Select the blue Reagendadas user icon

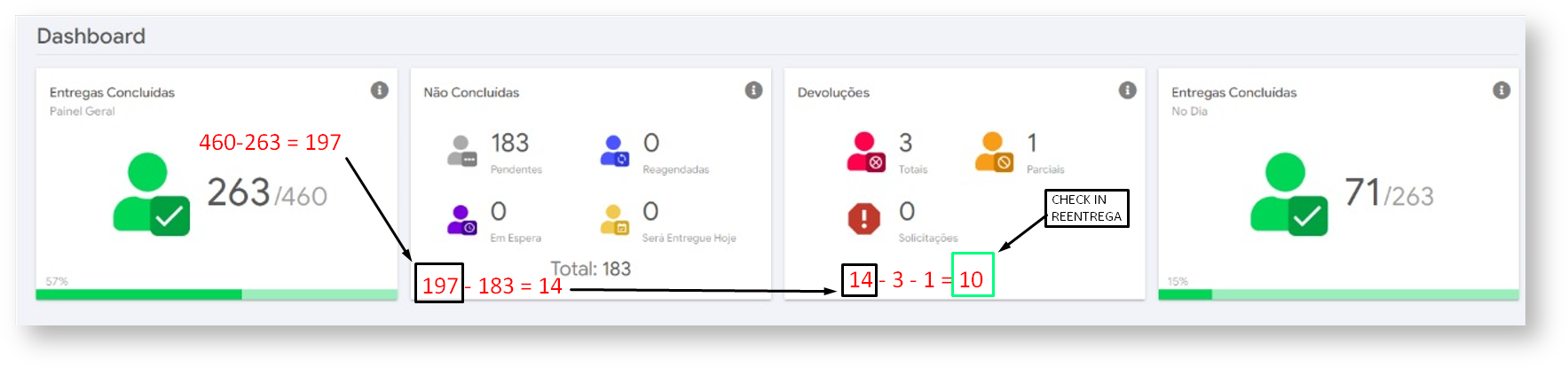pyautogui.click(x=614, y=151)
